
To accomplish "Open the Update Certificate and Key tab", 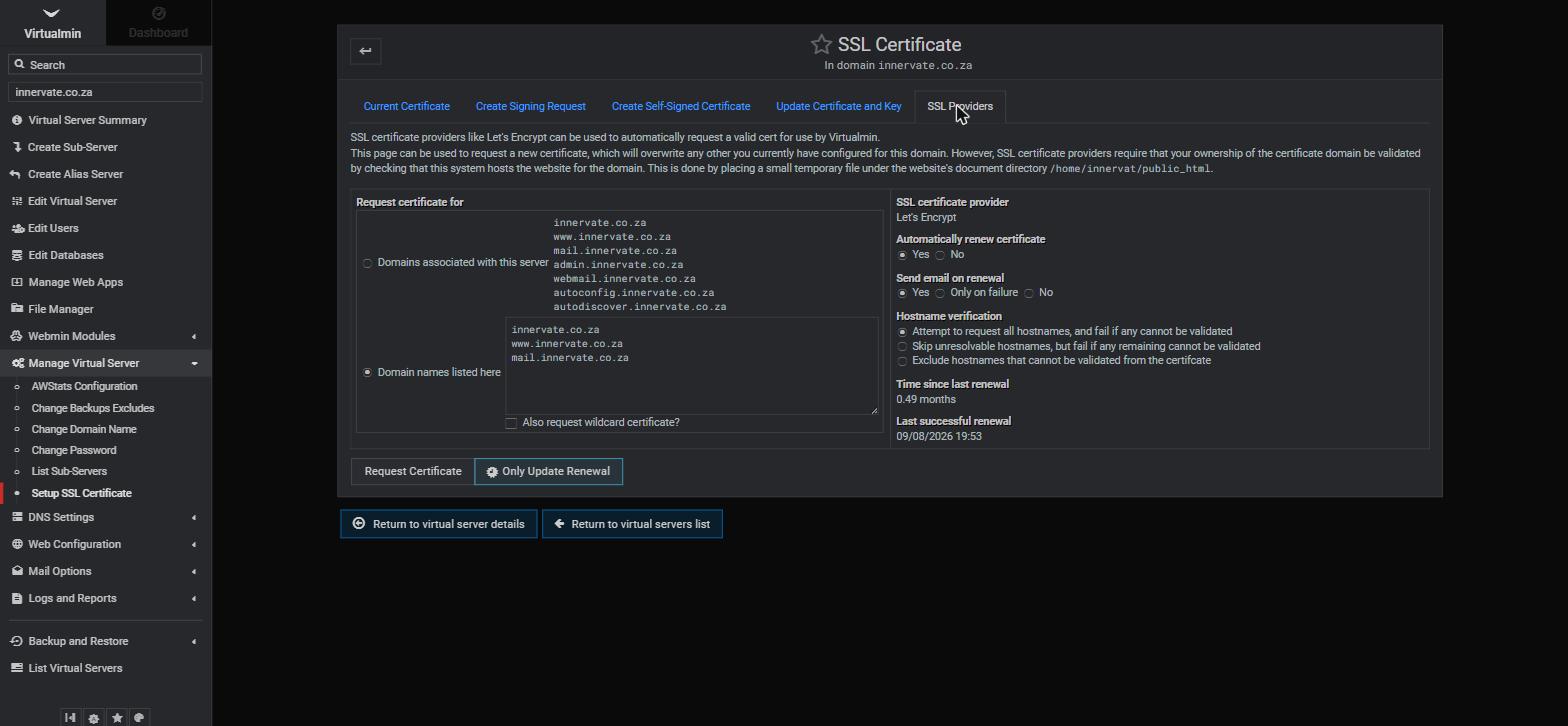I will point(838,106).
